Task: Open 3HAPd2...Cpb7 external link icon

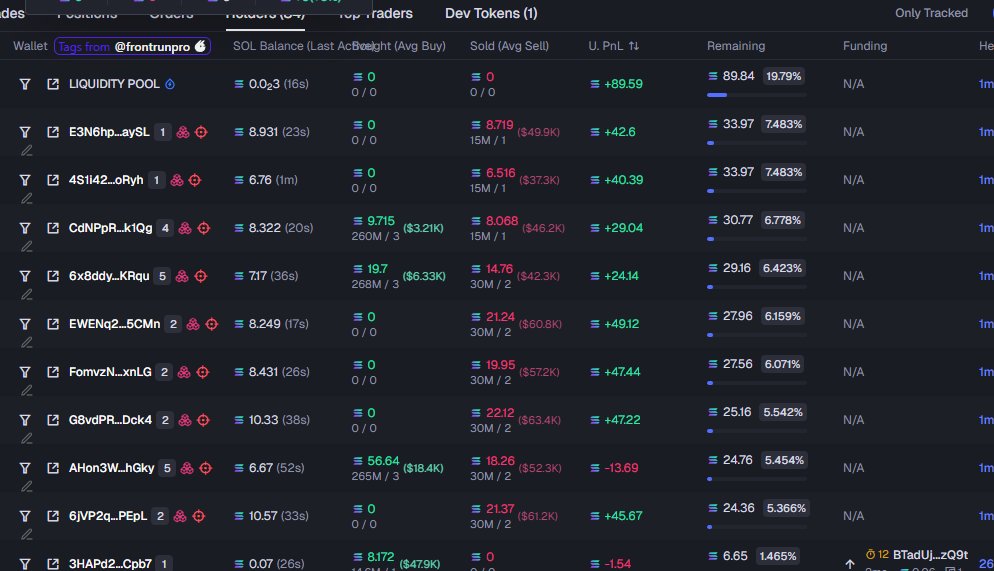Action: (53, 564)
